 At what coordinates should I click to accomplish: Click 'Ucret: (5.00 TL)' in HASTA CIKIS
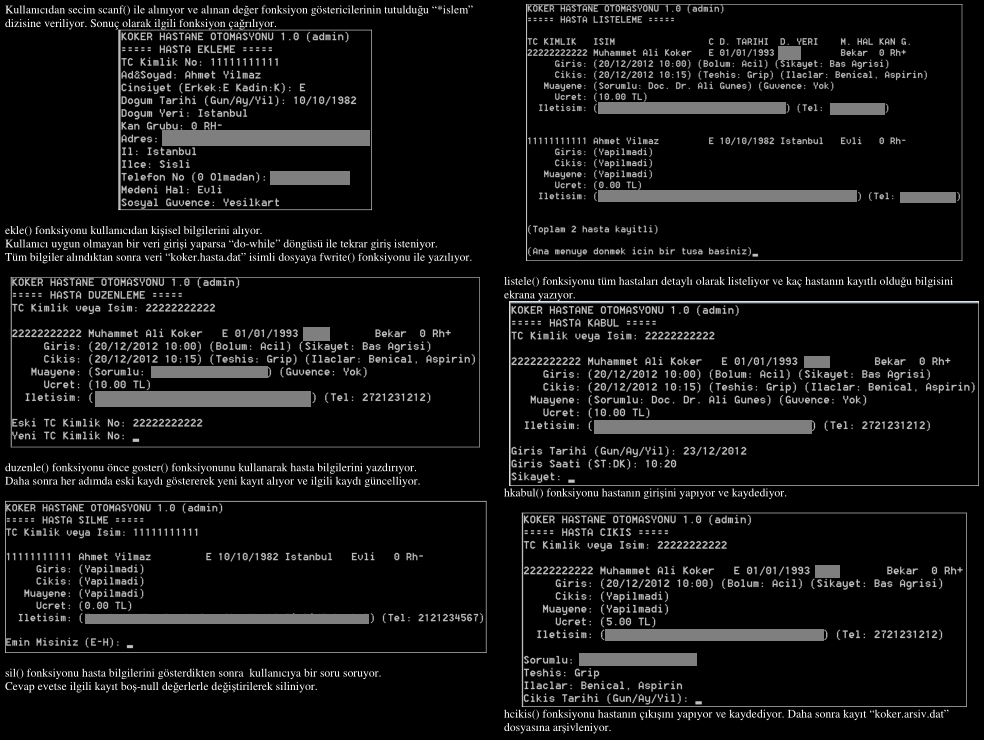[x=606, y=622]
